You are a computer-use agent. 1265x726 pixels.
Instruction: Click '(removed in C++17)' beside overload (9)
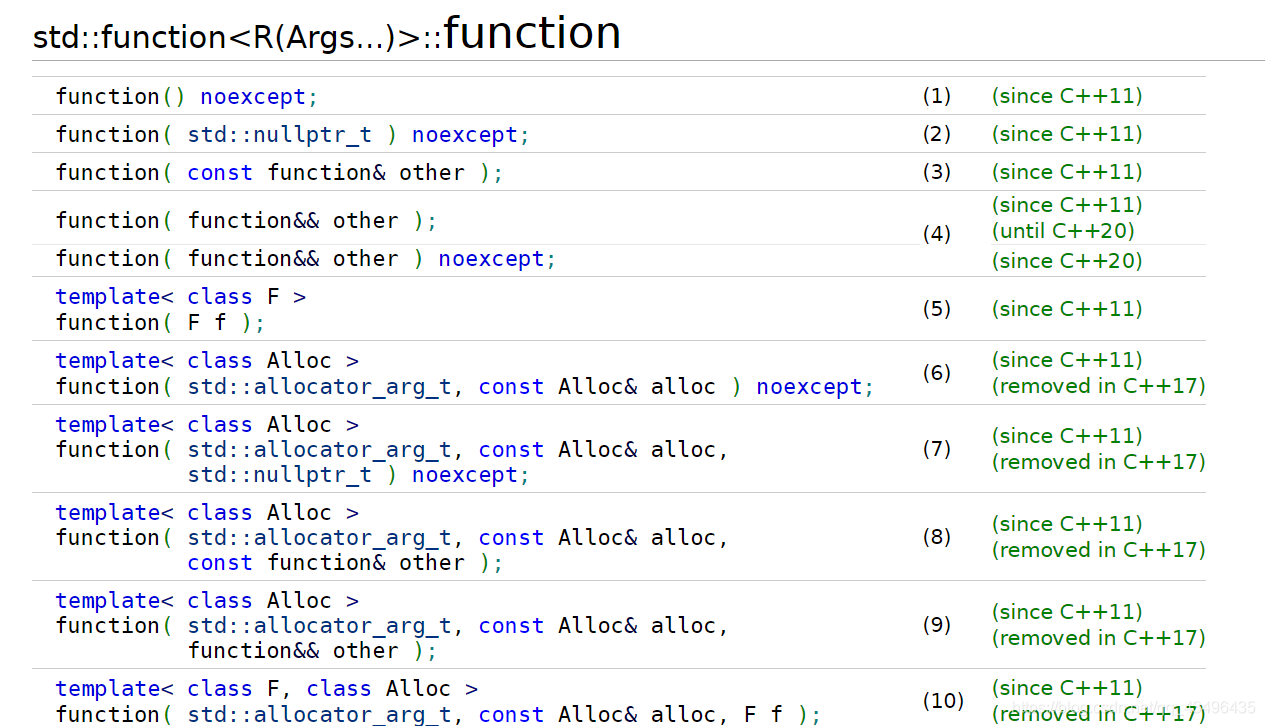(x=1099, y=638)
